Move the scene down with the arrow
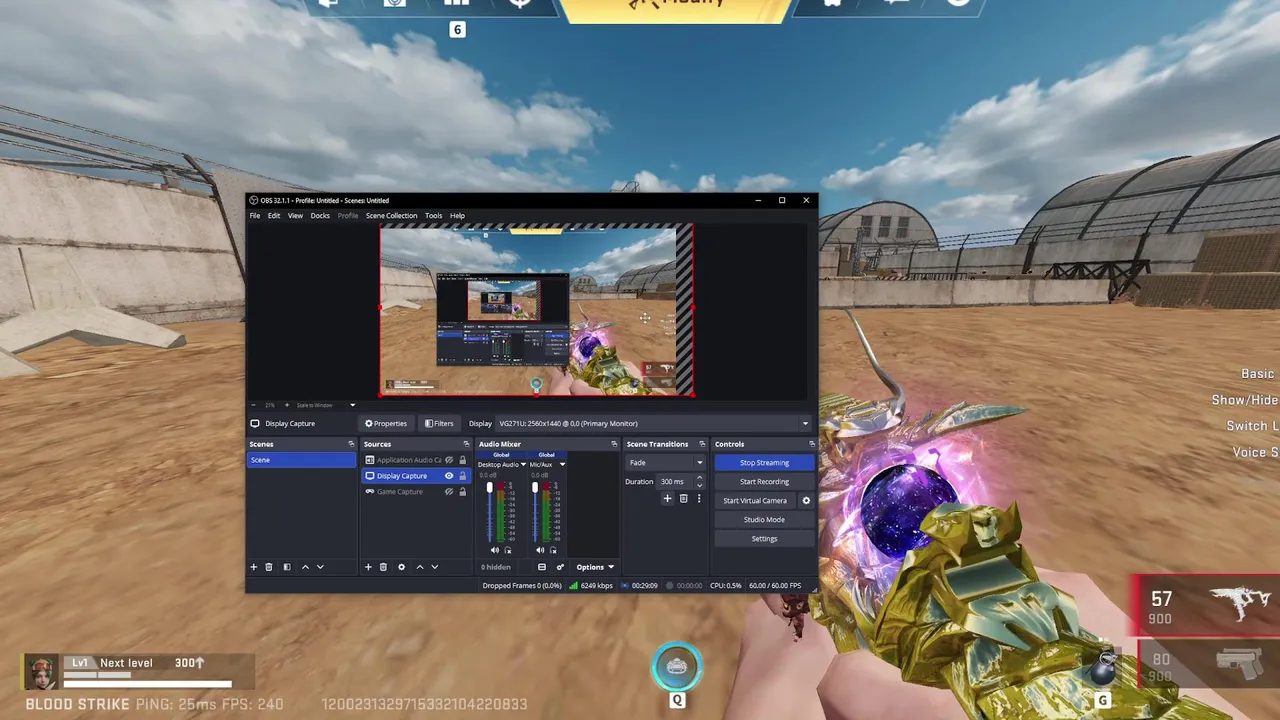This screenshot has width=1280, height=720. [x=320, y=567]
